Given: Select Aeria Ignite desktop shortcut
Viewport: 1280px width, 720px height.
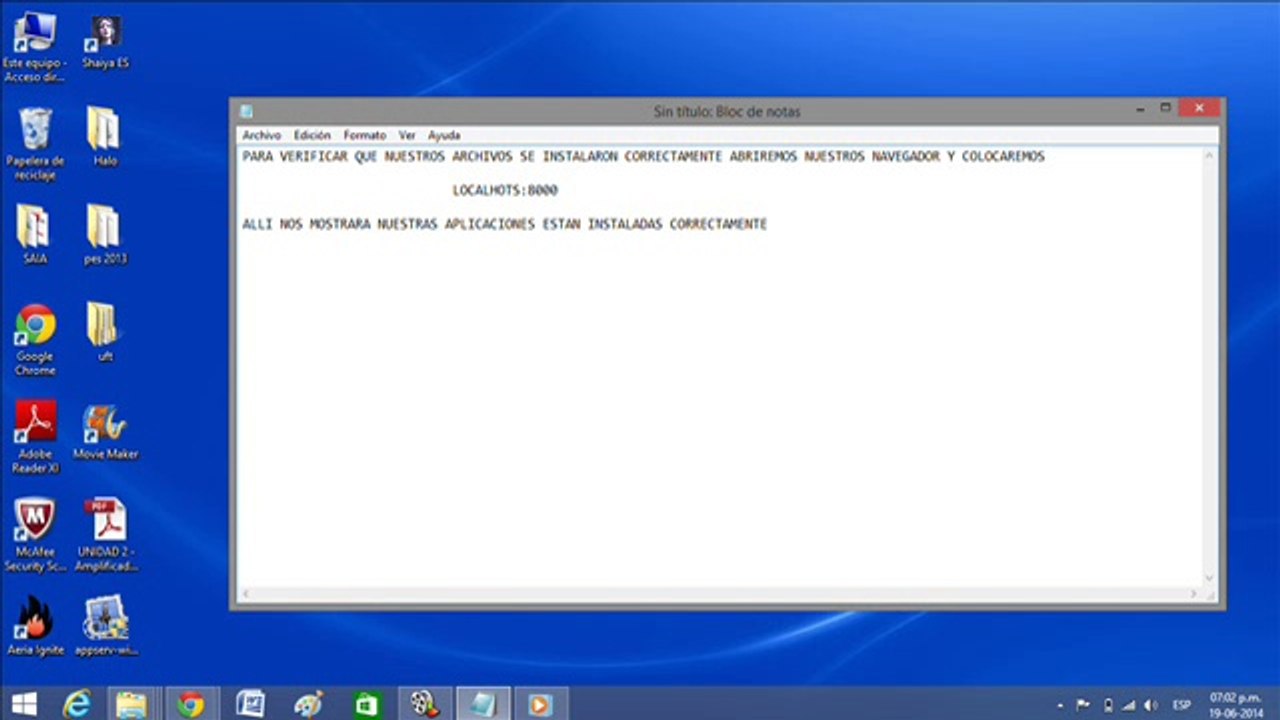Looking at the screenshot, I should 35,626.
